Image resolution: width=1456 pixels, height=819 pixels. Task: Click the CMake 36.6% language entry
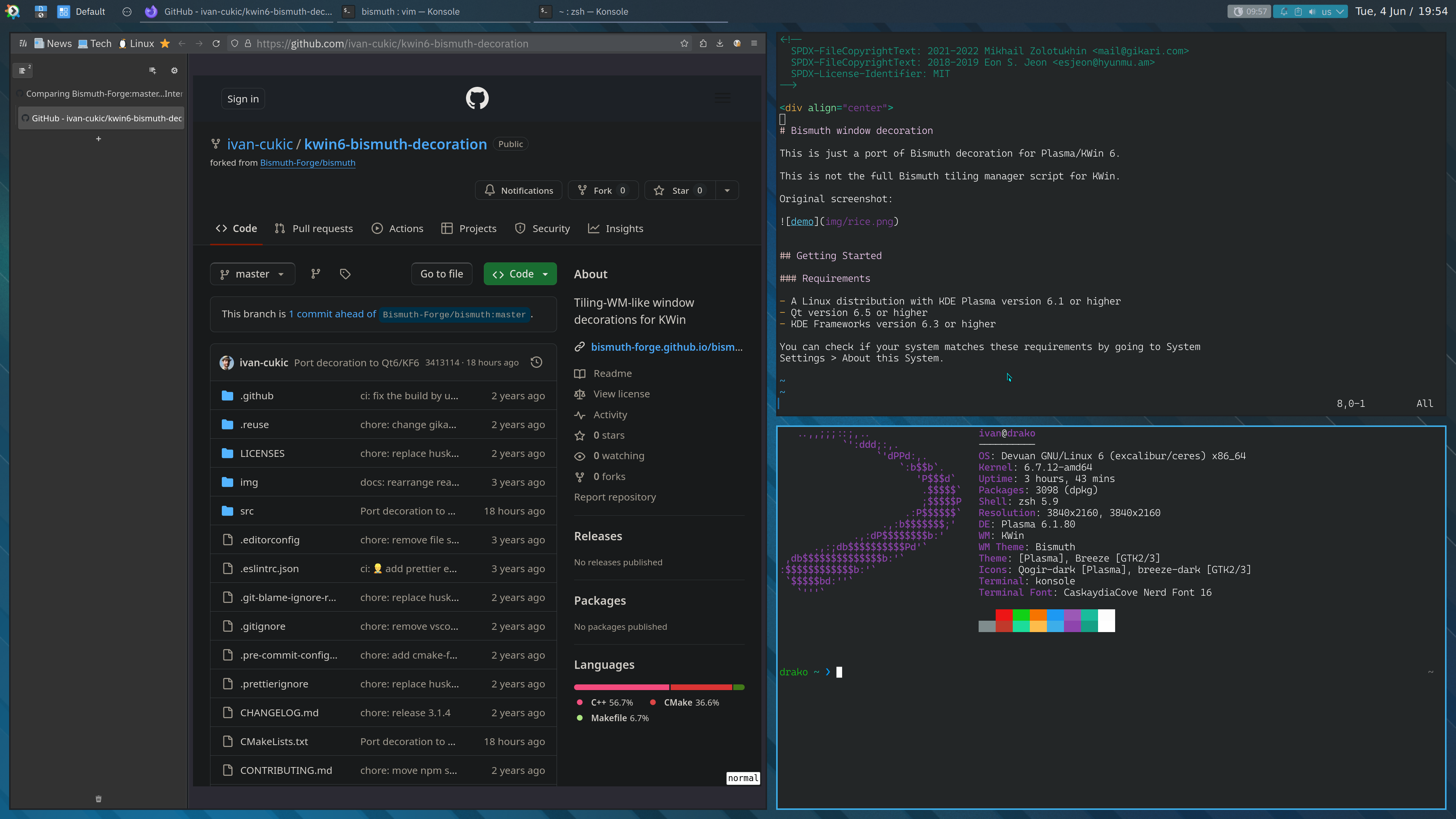point(684,703)
